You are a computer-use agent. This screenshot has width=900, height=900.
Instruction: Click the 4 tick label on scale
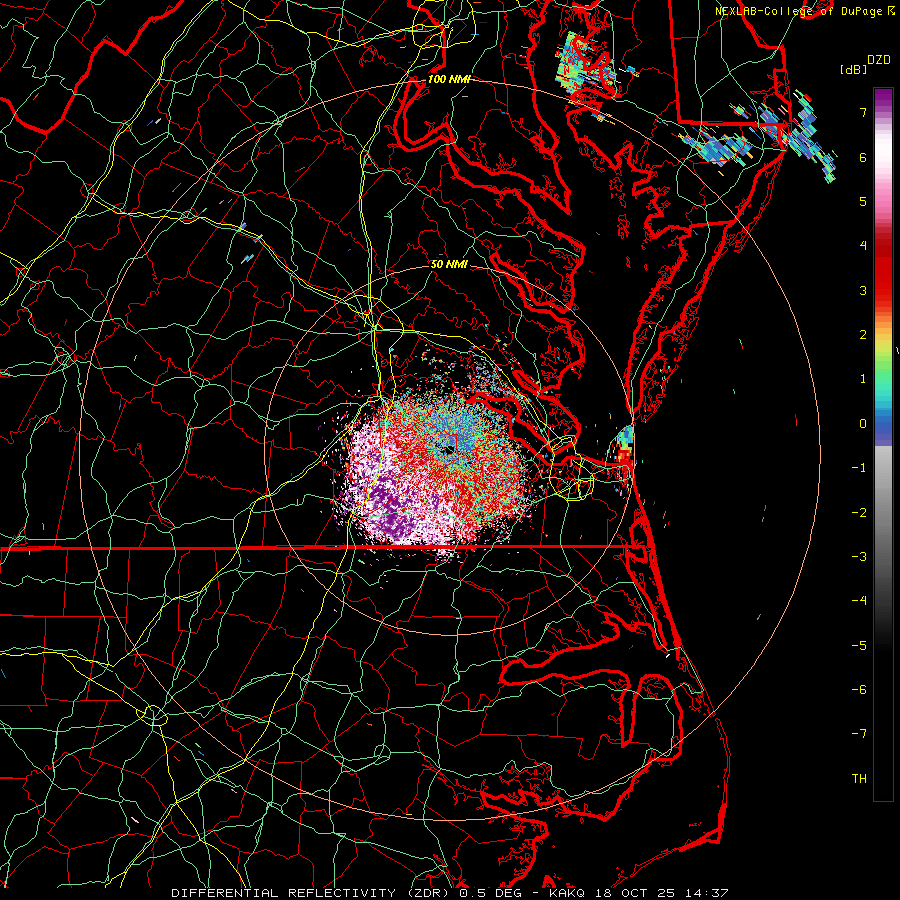pyautogui.click(x=863, y=246)
